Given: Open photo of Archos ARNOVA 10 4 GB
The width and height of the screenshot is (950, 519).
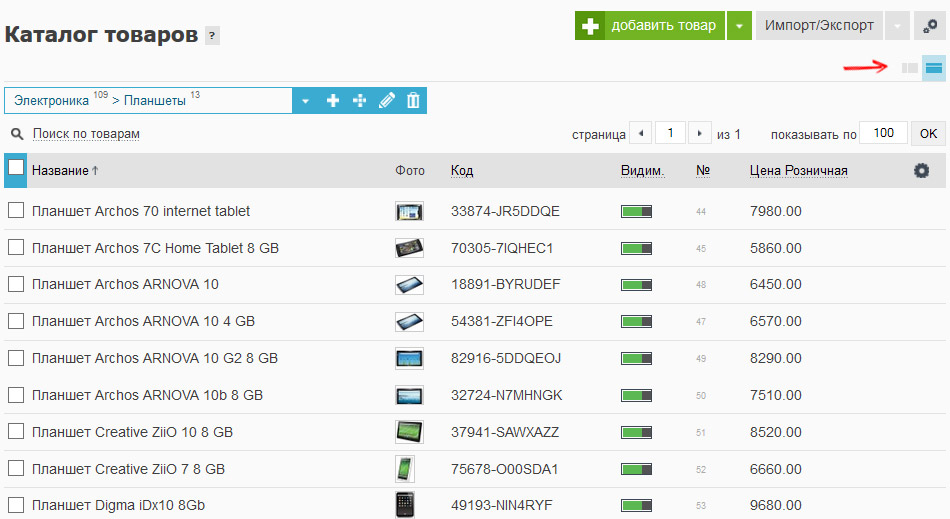Looking at the screenshot, I should point(409,322).
